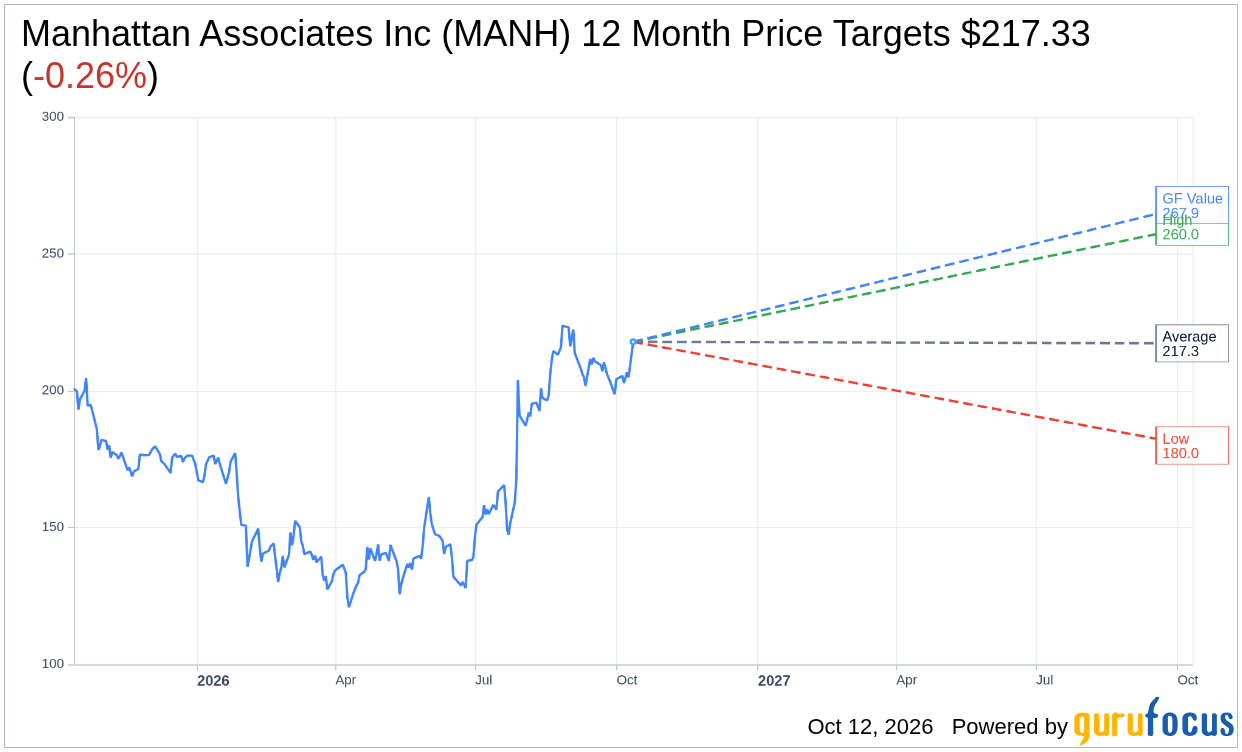The height and width of the screenshot is (752, 1242).
Task: Click the gurufocus logo
Action: click(x=1153, y=722)
